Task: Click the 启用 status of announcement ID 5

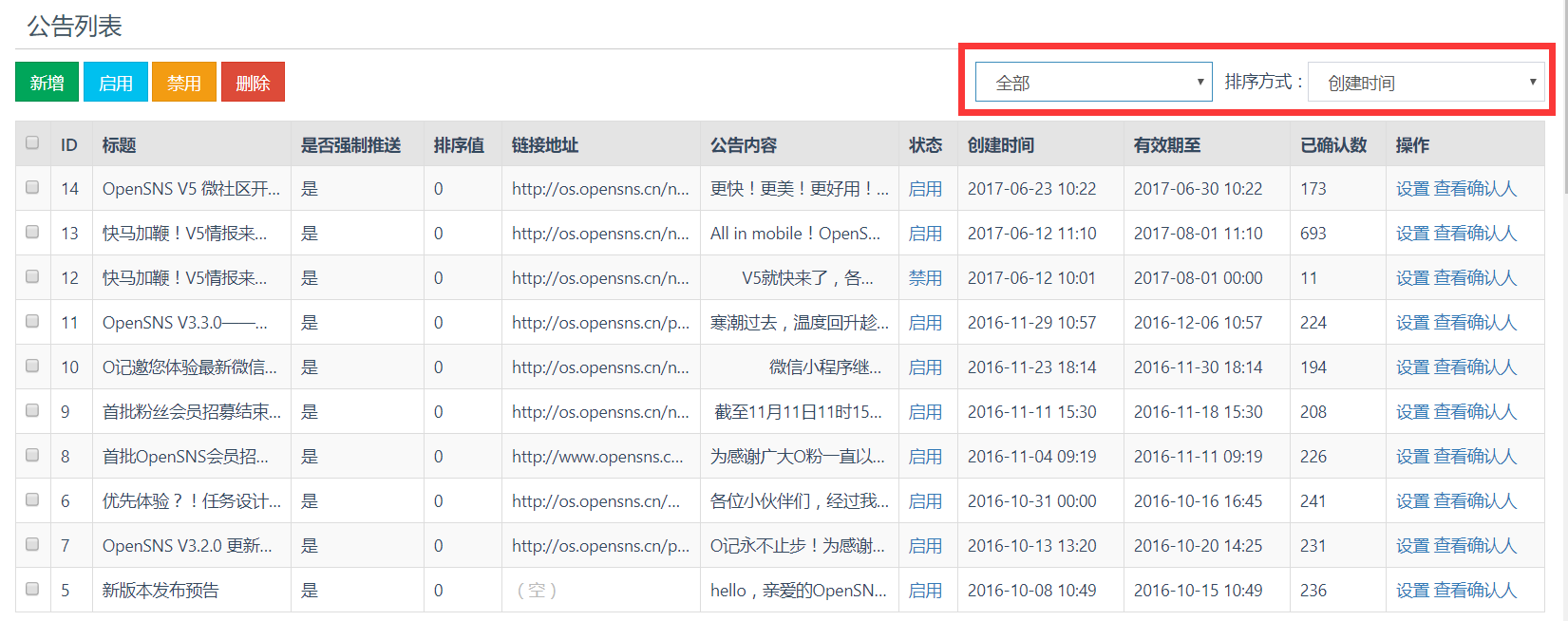Action: 925,591
